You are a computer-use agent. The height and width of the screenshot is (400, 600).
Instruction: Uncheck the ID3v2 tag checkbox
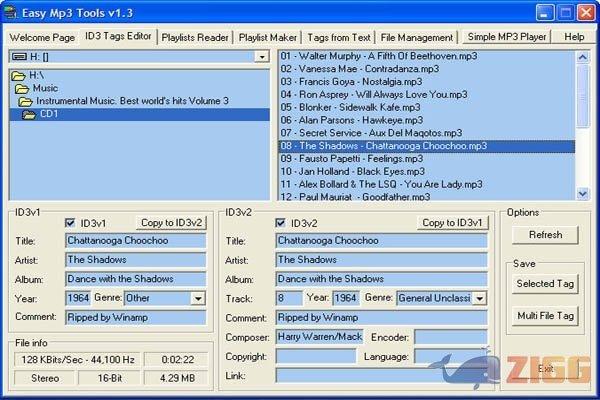(281, 222)
